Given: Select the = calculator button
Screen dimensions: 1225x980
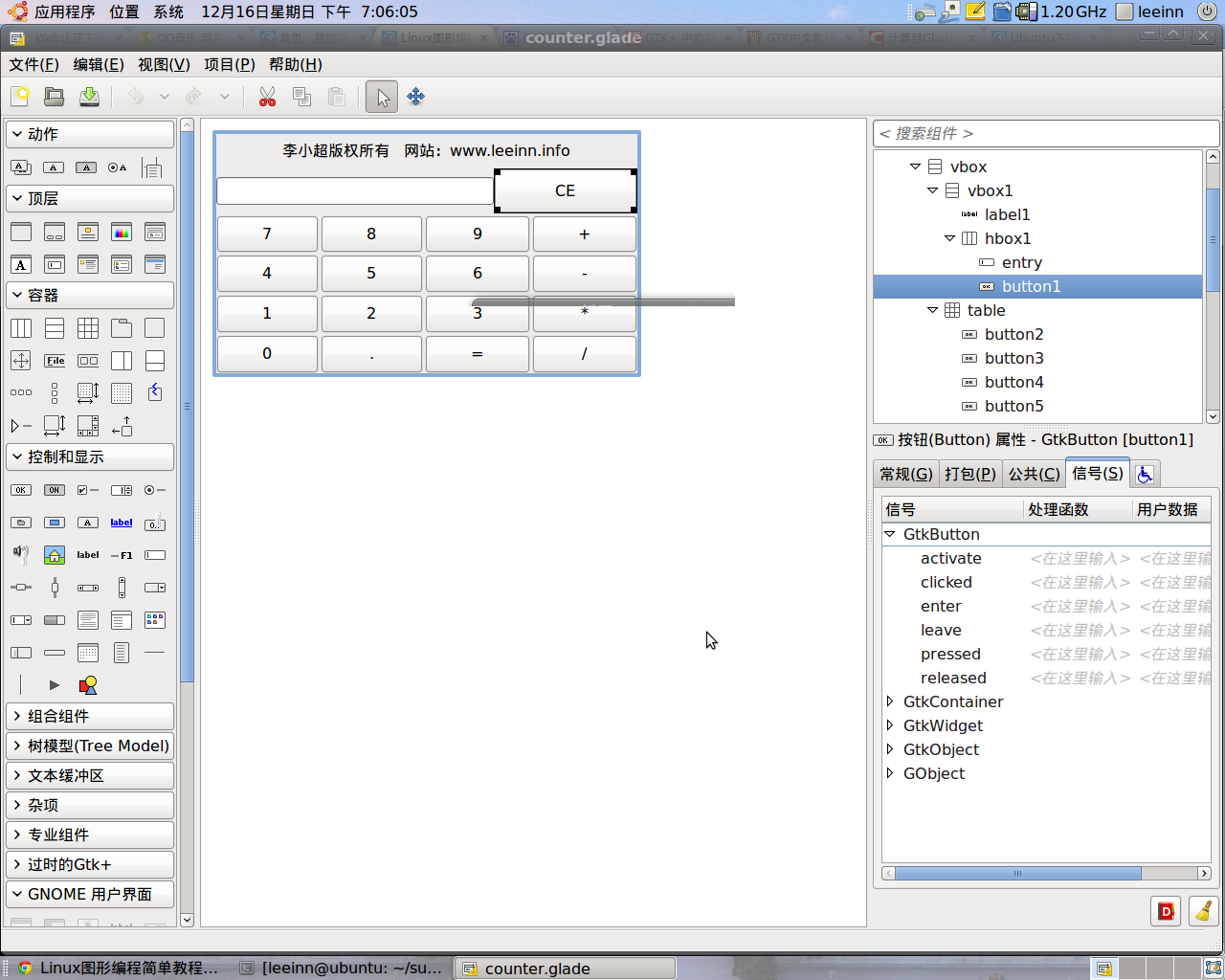Looking at the screenshot, I should (x=477, y=353).
